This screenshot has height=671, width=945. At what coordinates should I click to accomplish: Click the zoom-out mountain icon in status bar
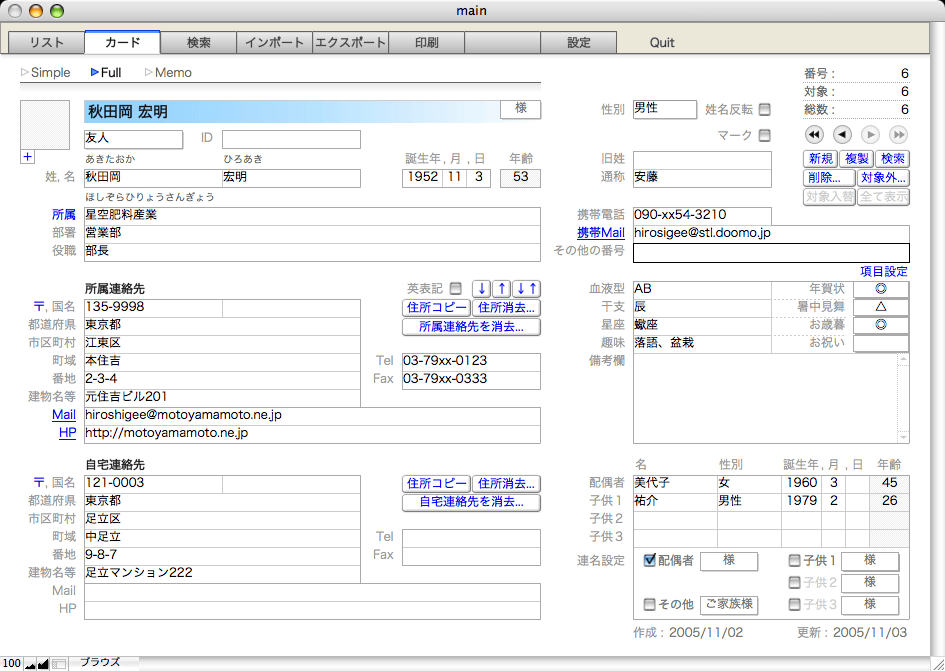tap(30, 664)
